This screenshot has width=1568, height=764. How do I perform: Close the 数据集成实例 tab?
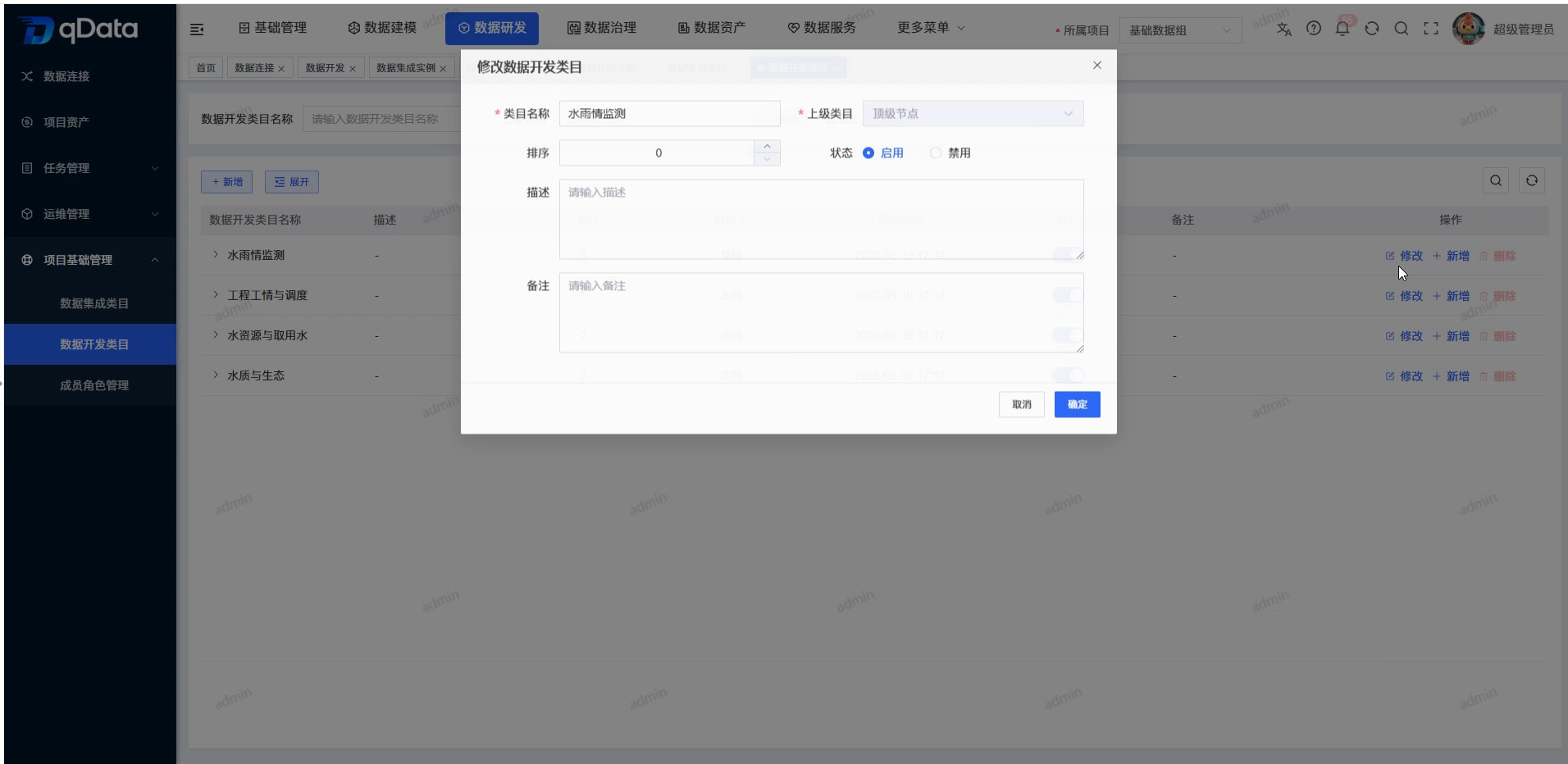(x=443, y=69)
